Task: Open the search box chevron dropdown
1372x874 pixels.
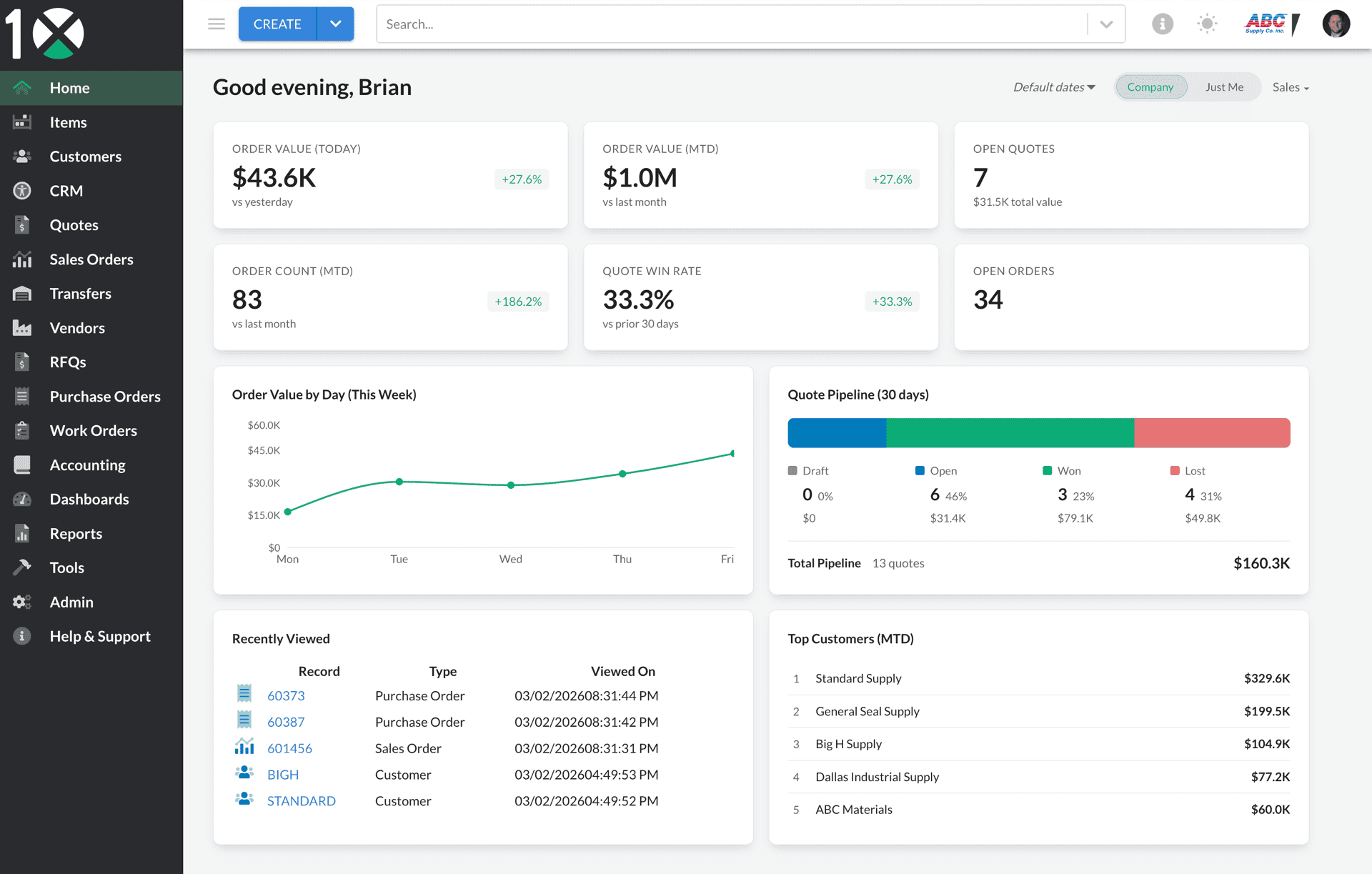Action: point(1106,24)
